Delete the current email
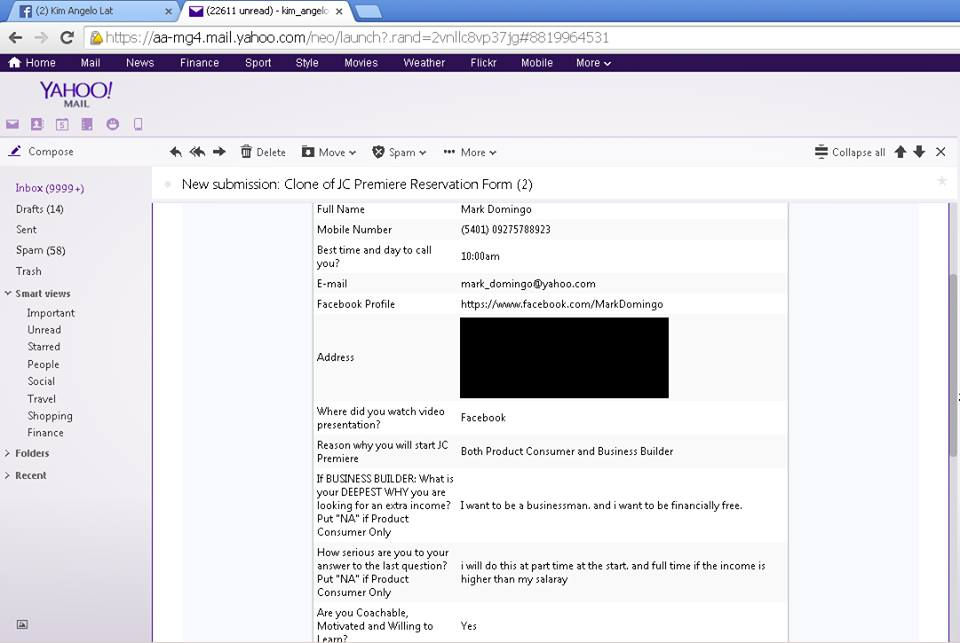 pyautogui.click(x=263, y=152)
